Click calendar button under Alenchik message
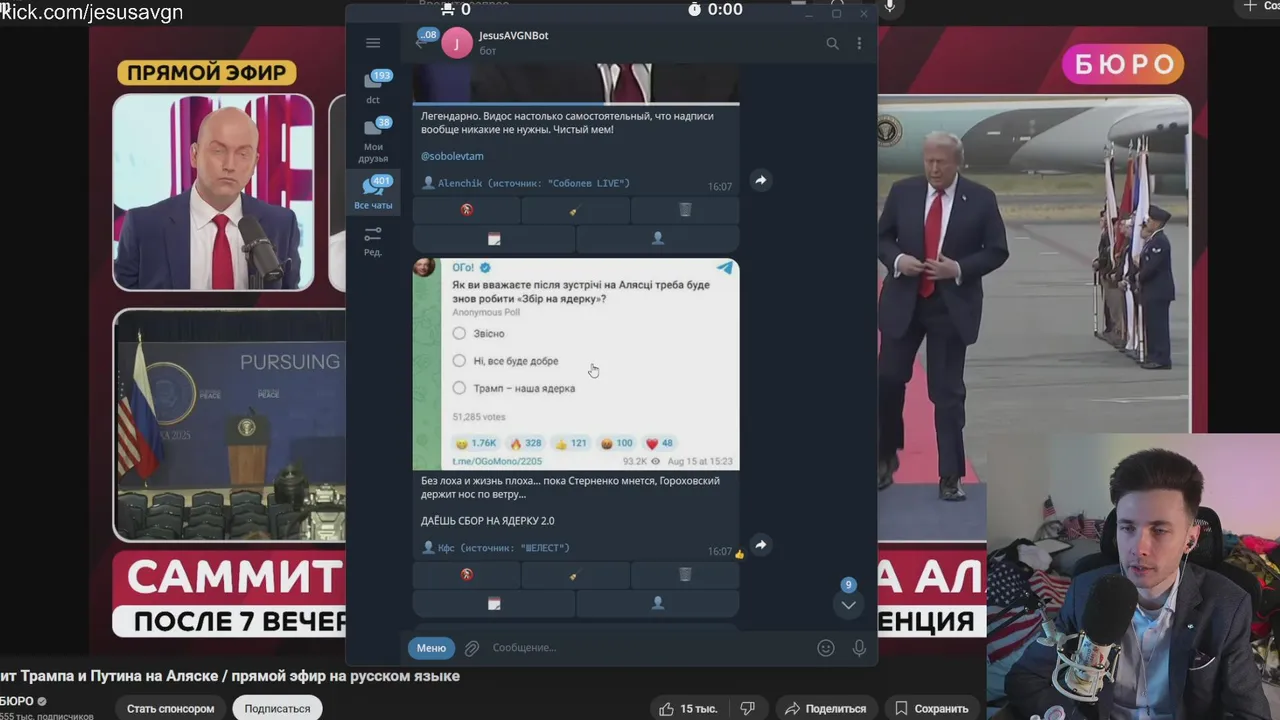 click(x=494, y=238)
